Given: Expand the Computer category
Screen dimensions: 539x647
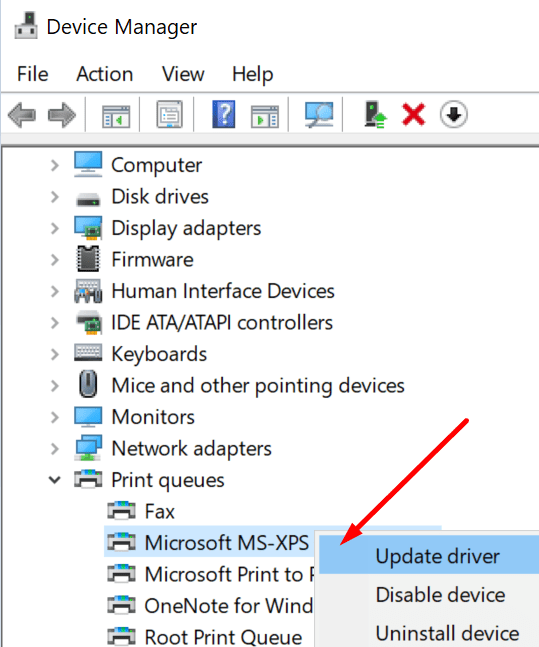Looking at the screenshot, I should pyautogui.click(x=54, y=165).
